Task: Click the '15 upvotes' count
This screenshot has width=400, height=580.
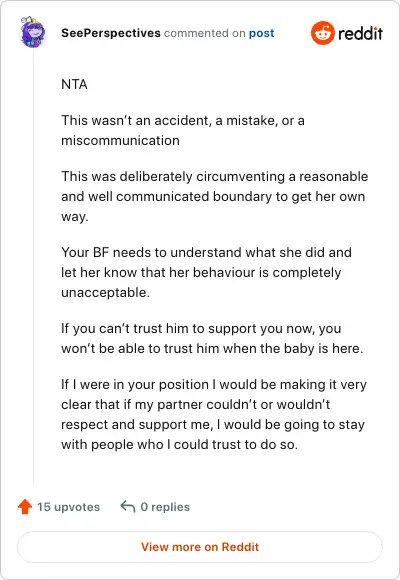Action: pos(68,507)
